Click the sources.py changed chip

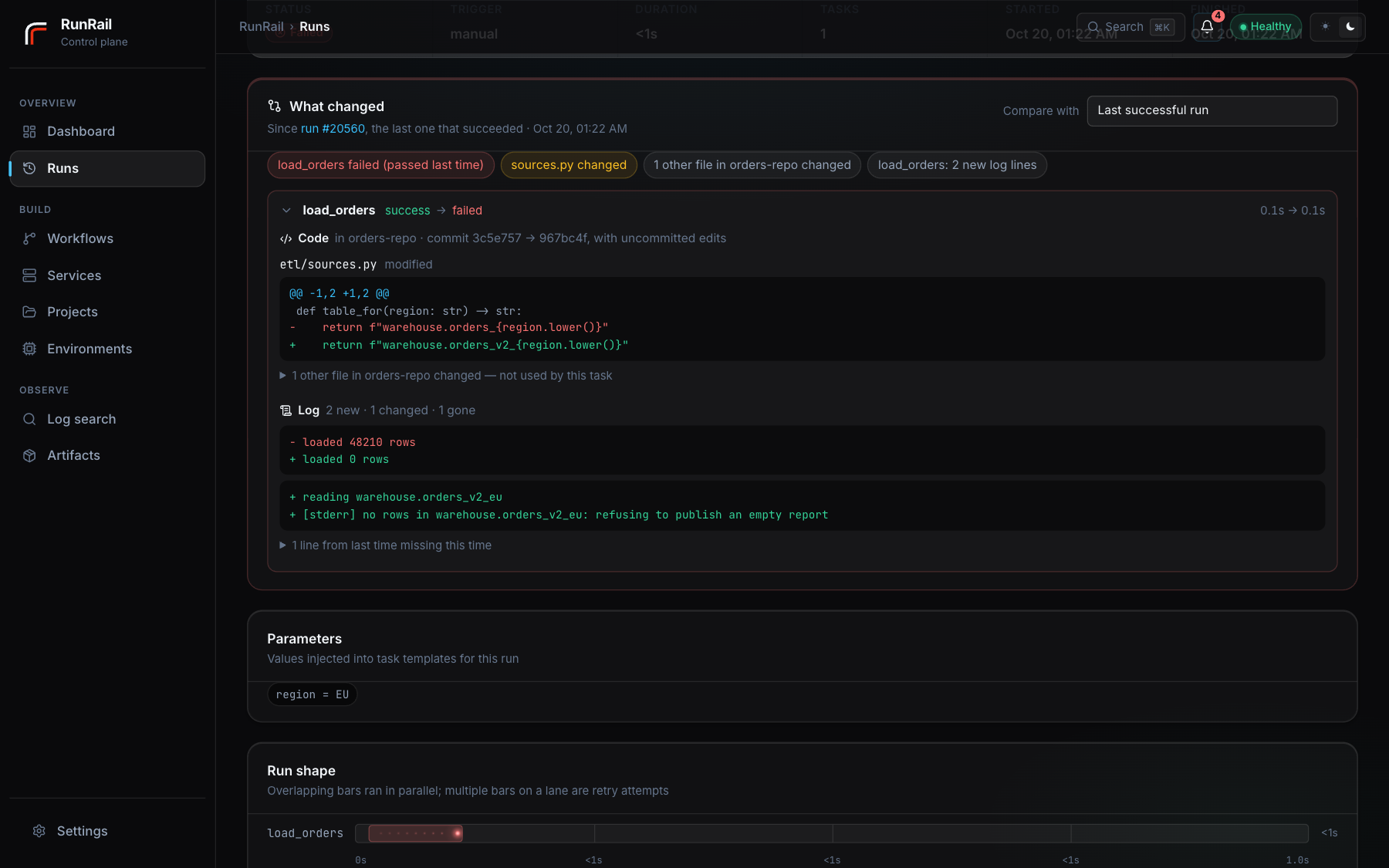coord(569,165)
